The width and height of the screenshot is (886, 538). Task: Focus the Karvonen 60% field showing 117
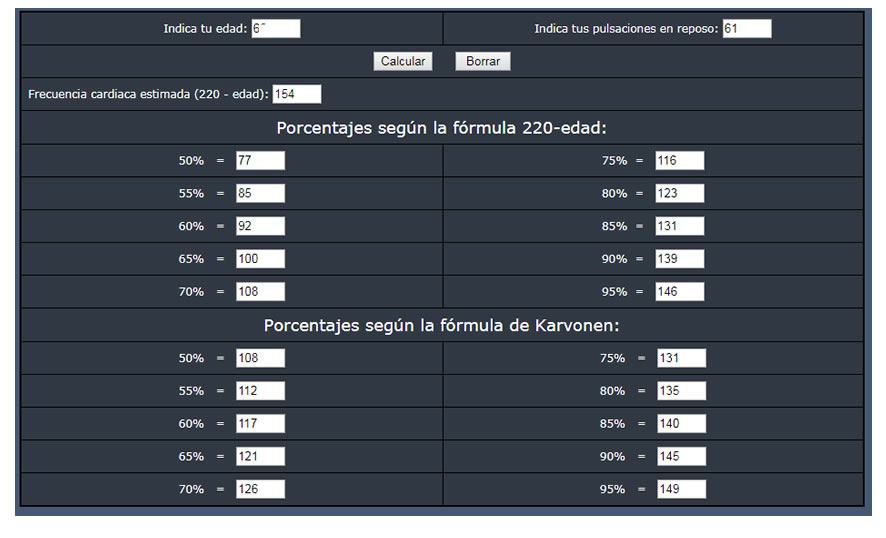click(260, 424)
